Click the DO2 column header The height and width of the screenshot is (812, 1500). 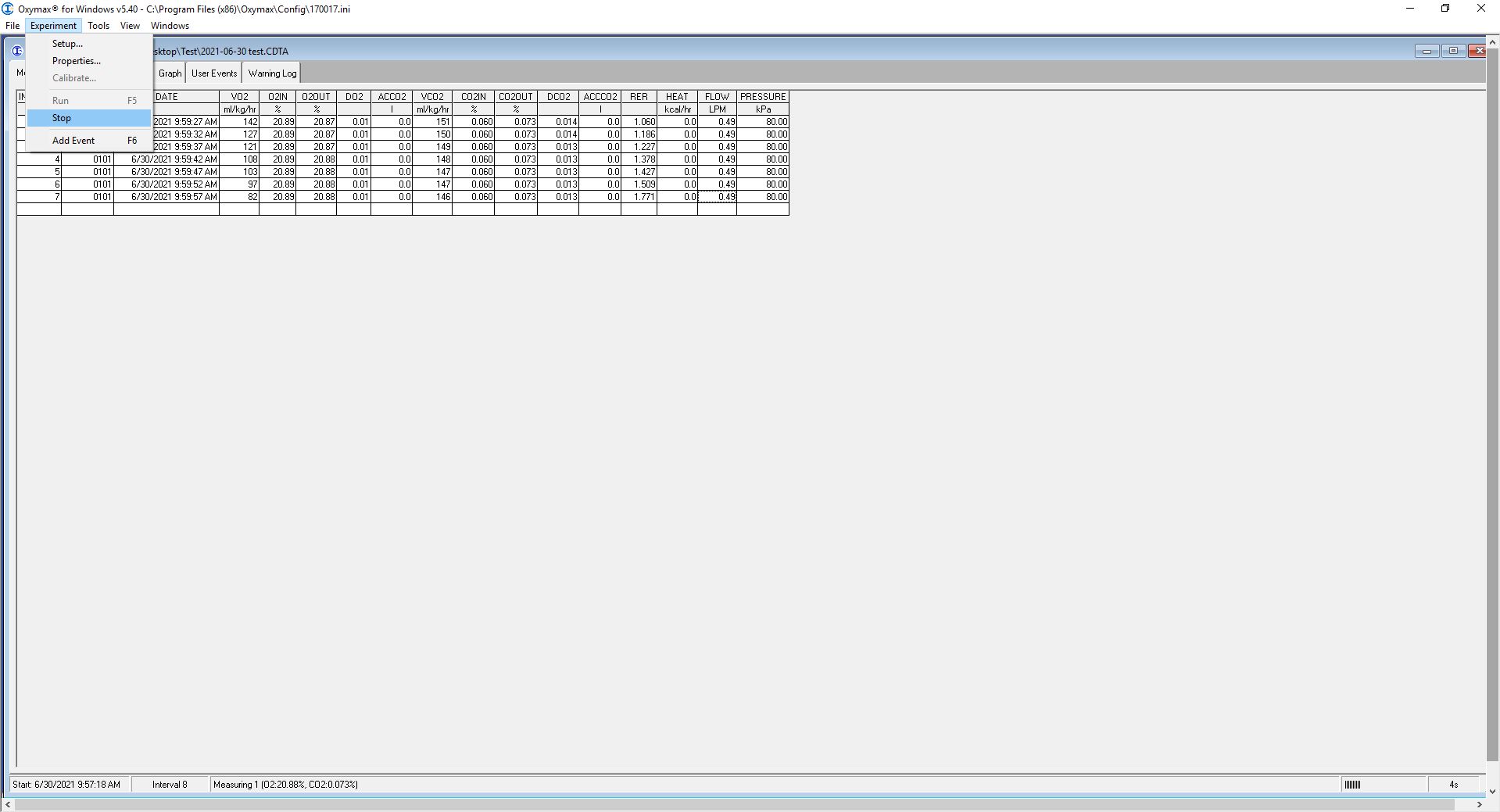click(354, 97)
